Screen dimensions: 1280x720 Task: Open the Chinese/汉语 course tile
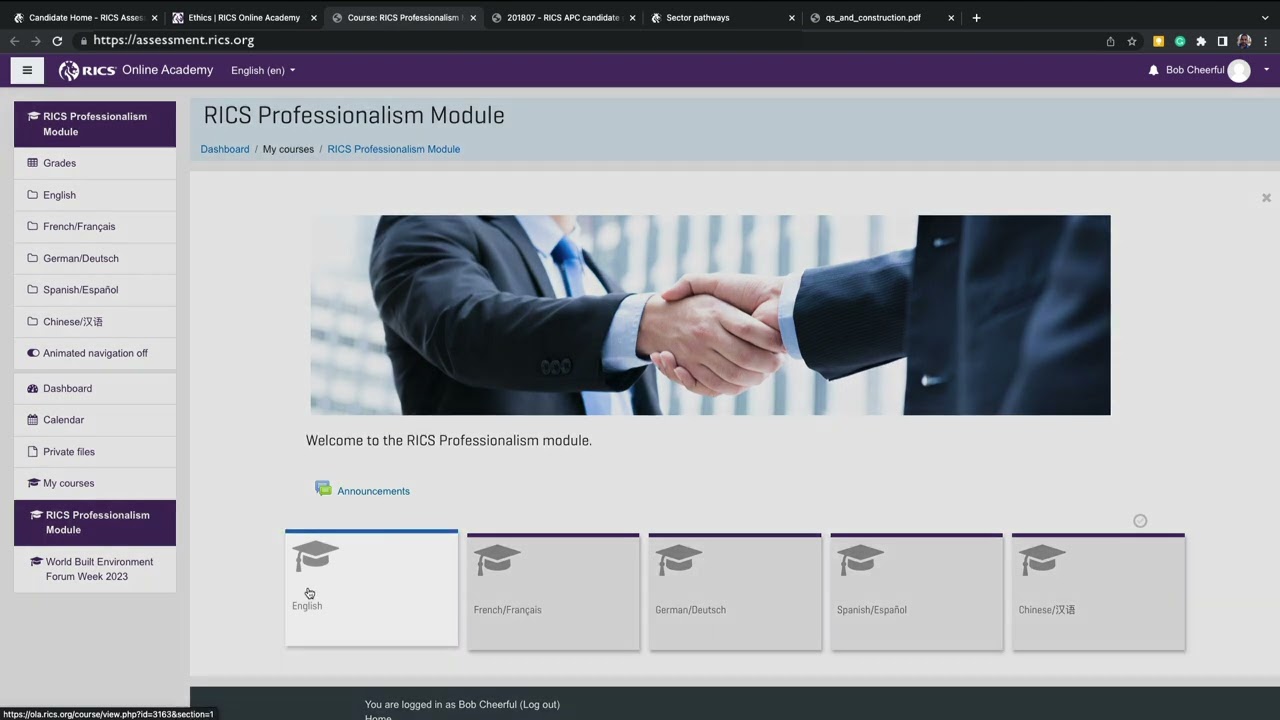pyautogui.click(x=1098, y=592)
